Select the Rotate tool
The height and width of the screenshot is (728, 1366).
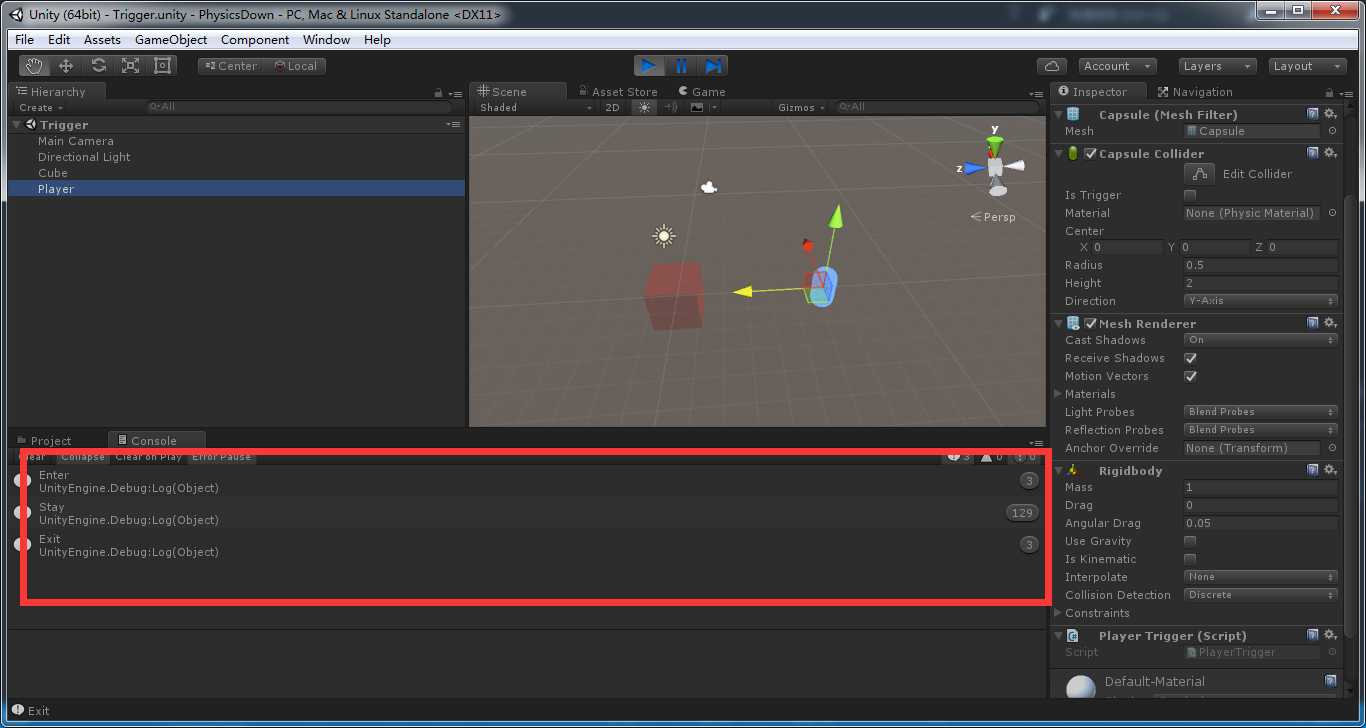coord(98,66)
